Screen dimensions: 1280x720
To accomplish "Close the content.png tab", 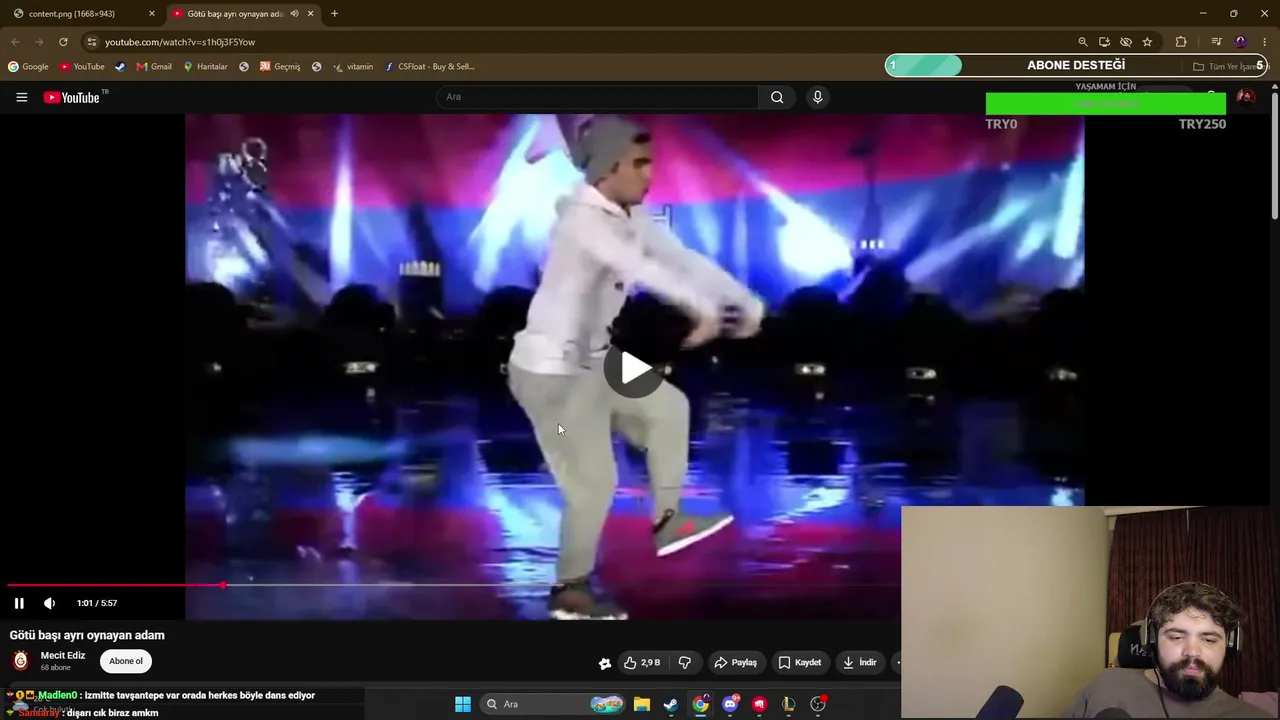I will tap(152, 14).
